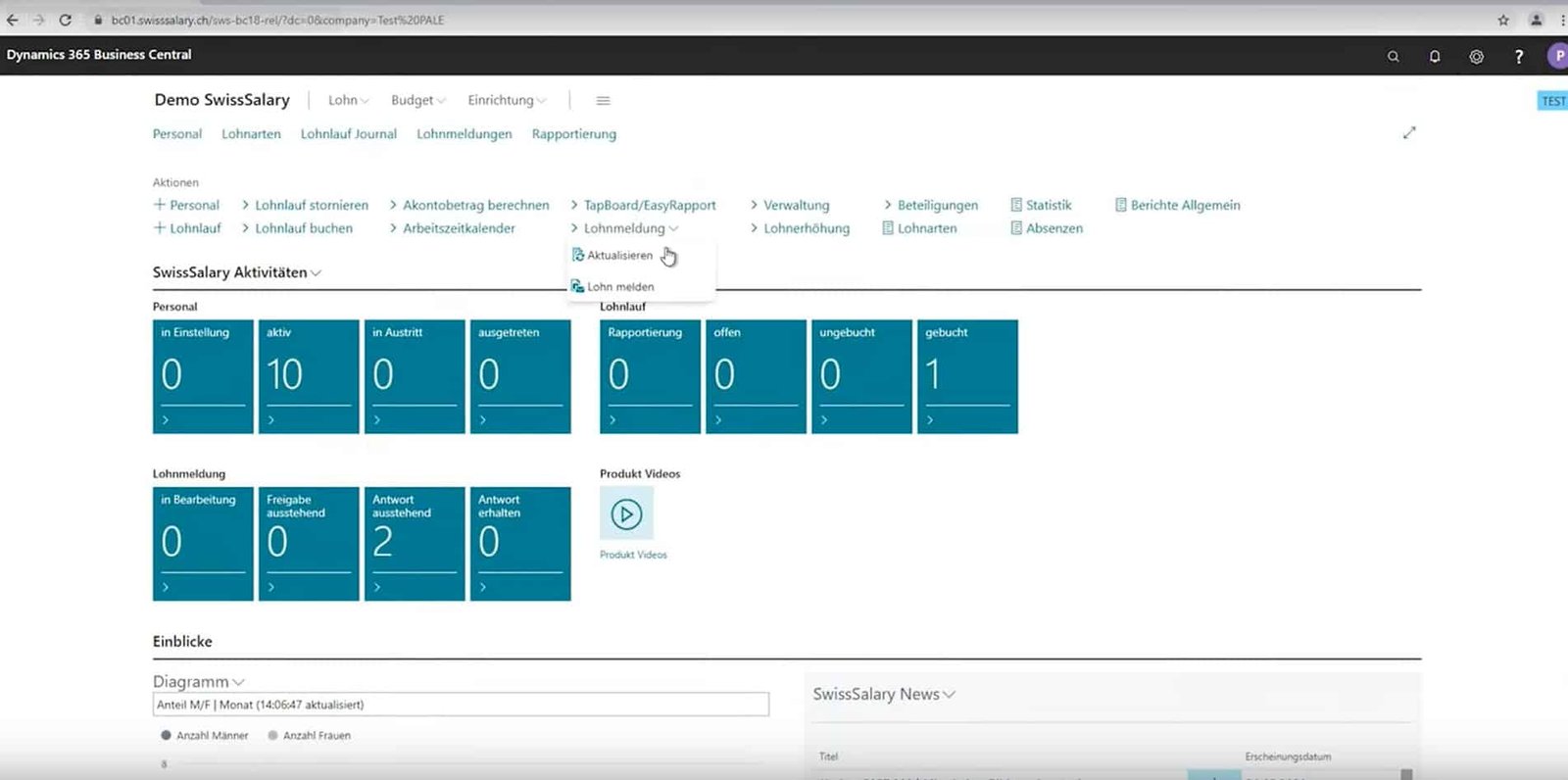The image size is (1568, 780).
Task: Go to Lohnarten navigation link
Action: (x=251, y=134)
